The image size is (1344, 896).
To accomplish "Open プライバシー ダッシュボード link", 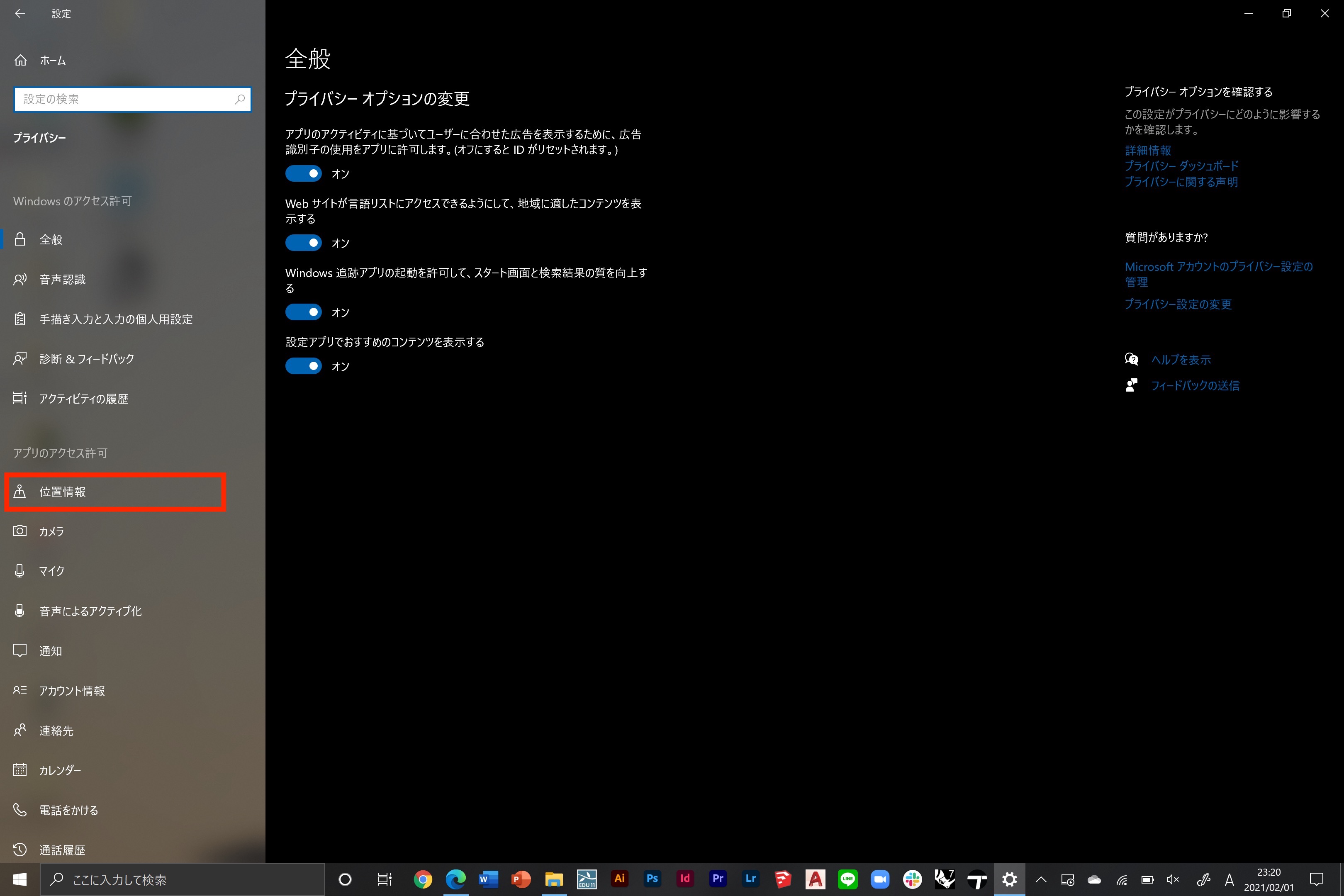I will click(x=1181, y=166).
